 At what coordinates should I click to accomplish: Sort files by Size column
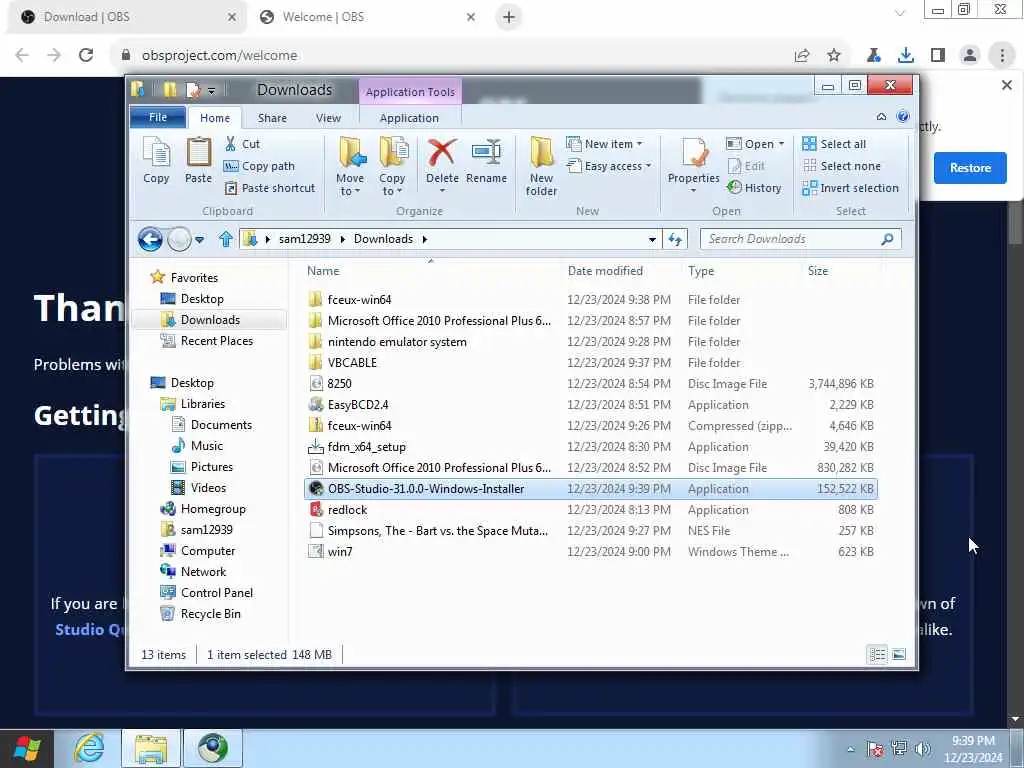tap(818, 271)
